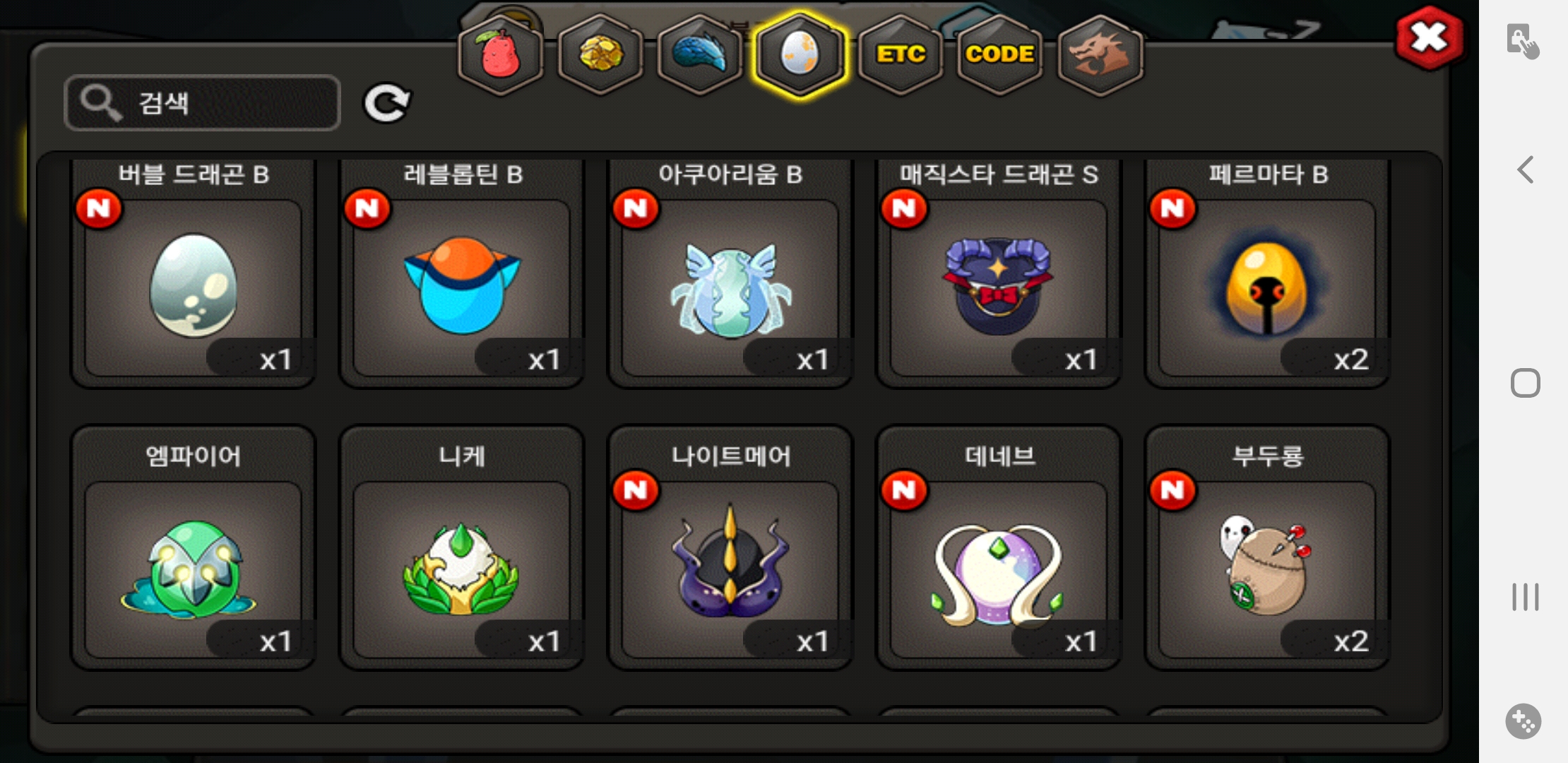Pick the 아쿠아리움 B winged egg
This screenshot has height=763, width=1568.
[730, 274]
